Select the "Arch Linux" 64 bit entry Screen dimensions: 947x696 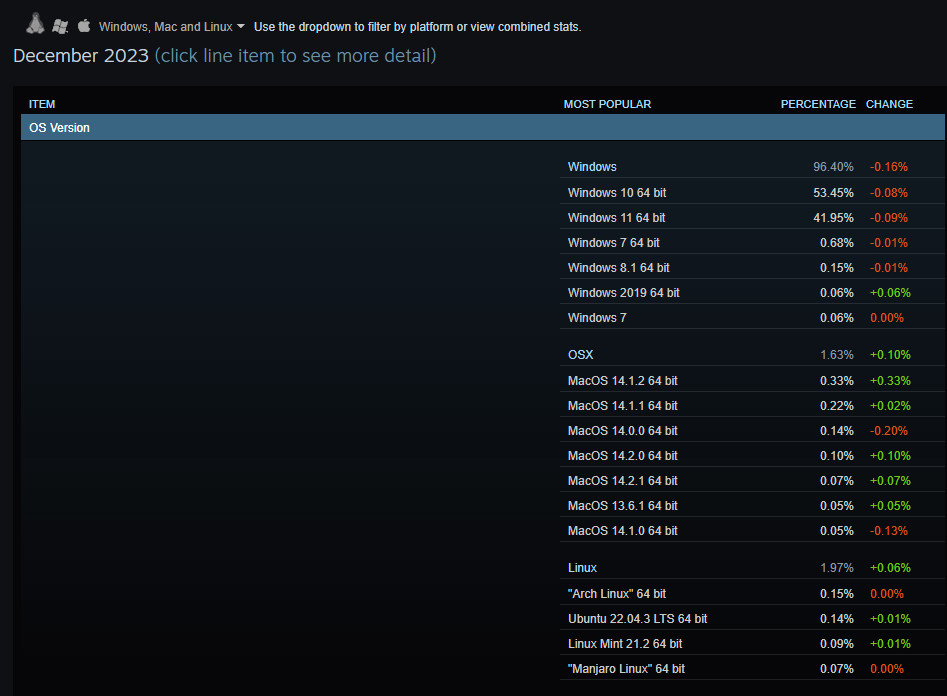click(616, 594)
